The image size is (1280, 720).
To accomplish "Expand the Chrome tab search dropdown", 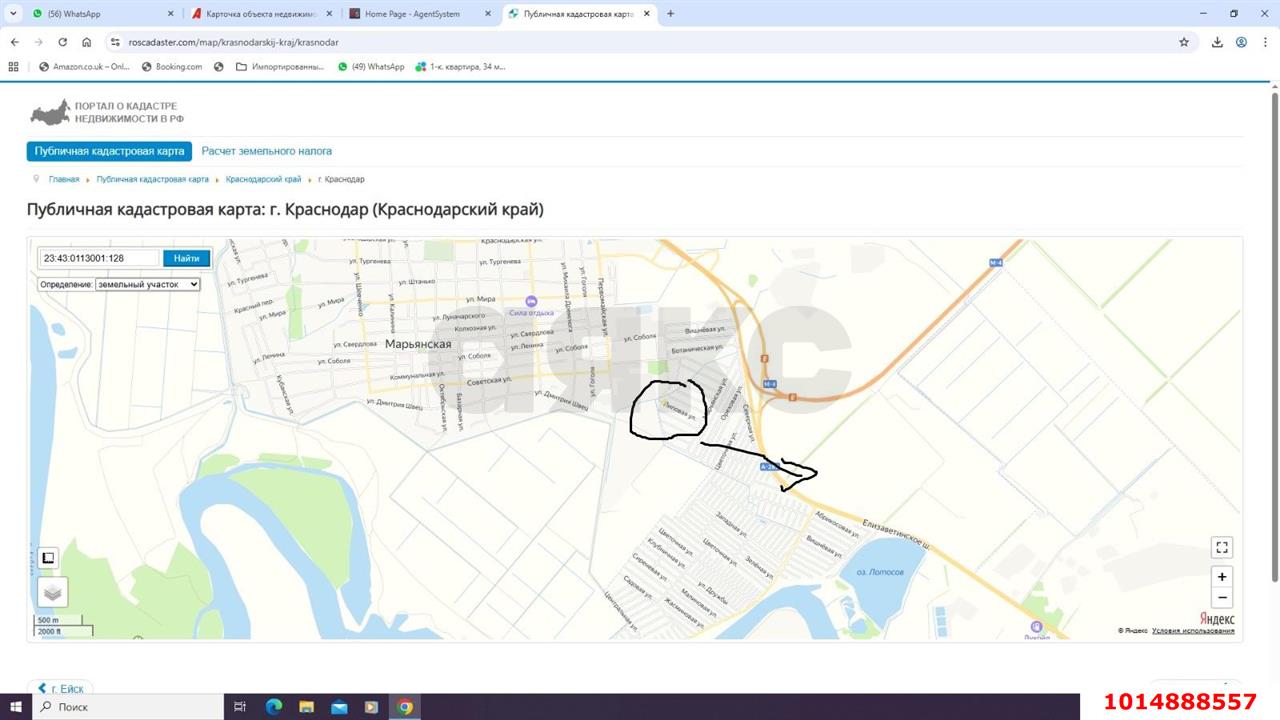I will [11, 14].
